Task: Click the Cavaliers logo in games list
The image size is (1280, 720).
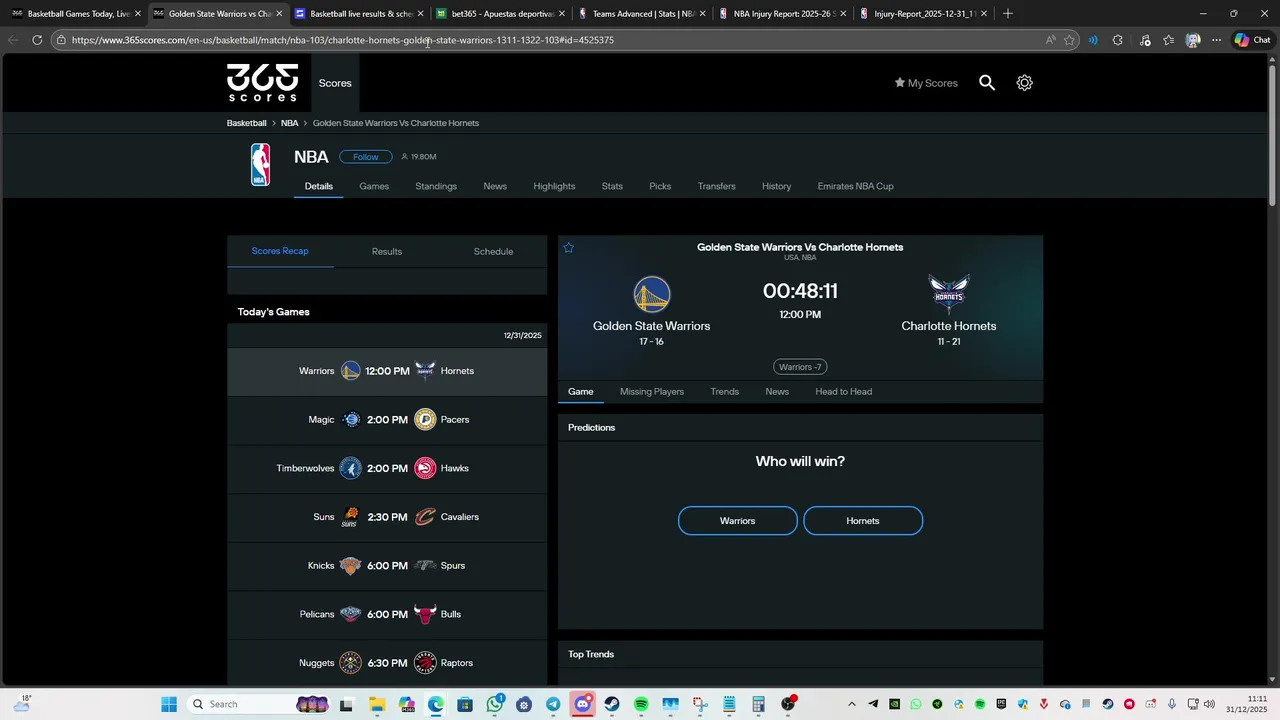Action: (425, 517)
